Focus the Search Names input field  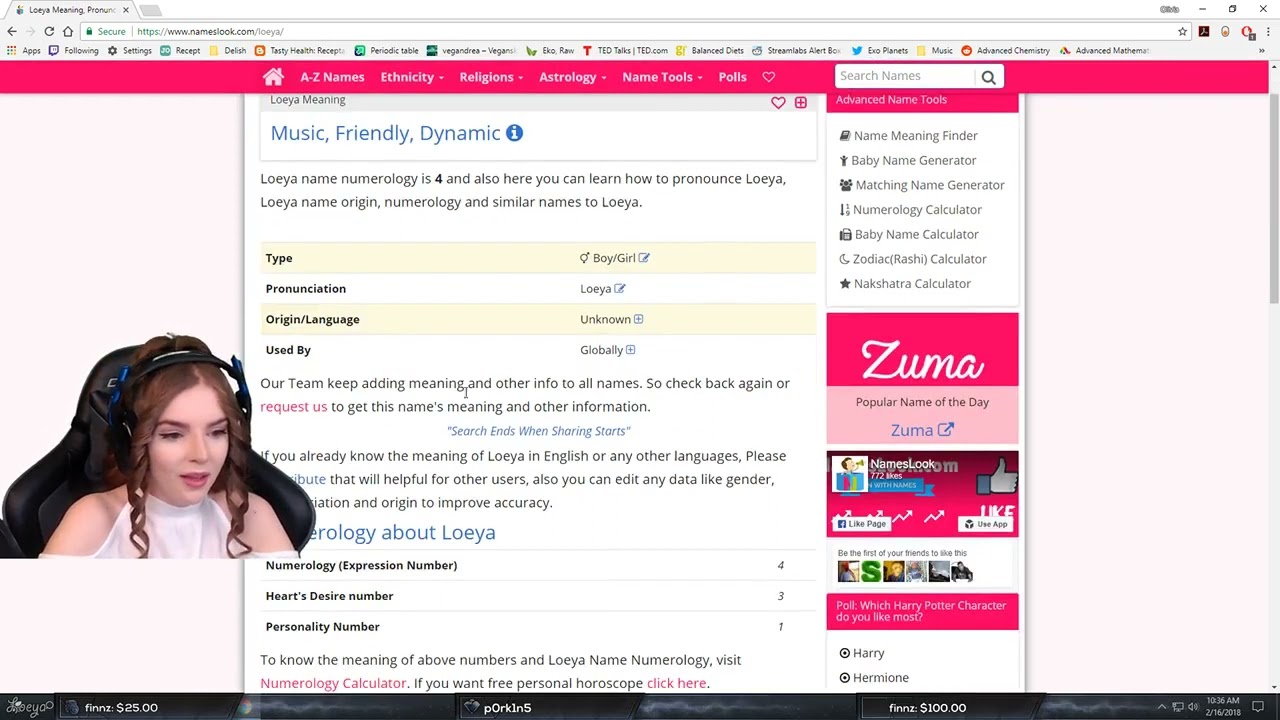pyautogui.click(x=905, y=76)
